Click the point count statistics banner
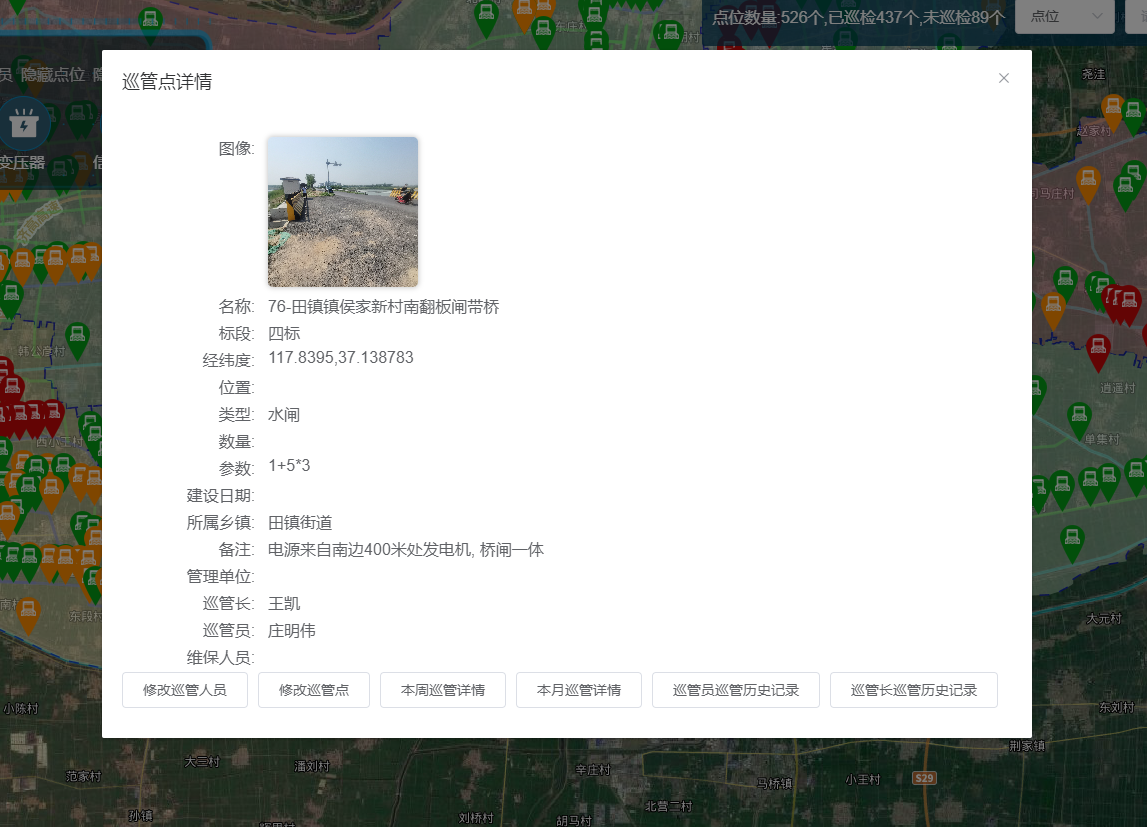 tap(858, 17)
